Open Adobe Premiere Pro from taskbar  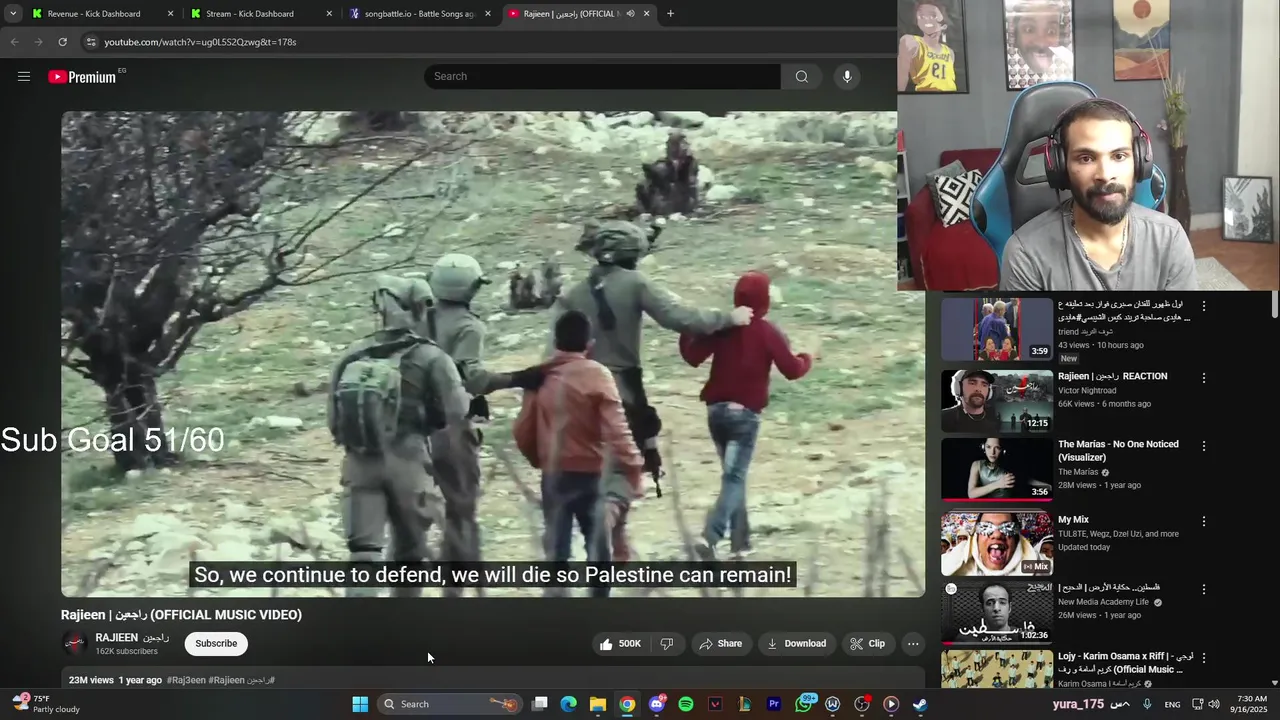[x=774, y=704]
